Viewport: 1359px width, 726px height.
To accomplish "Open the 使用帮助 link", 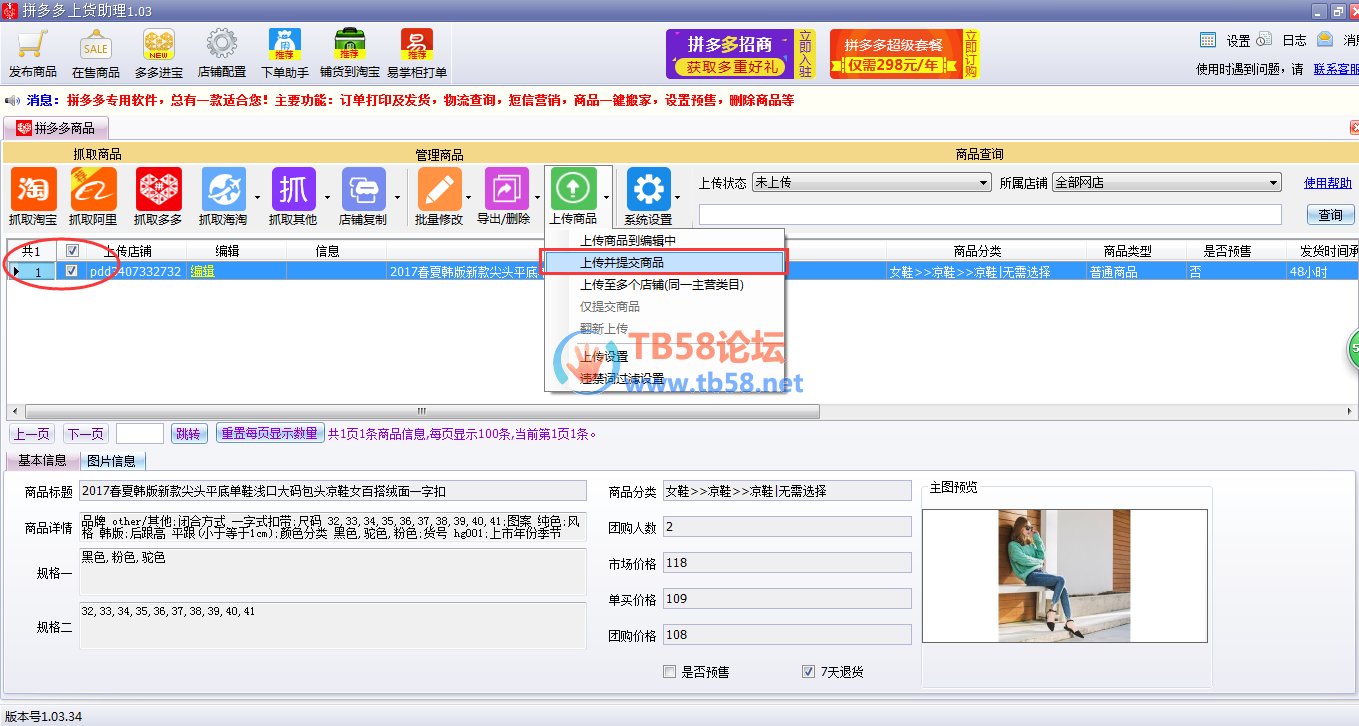I will (1327, 183).
